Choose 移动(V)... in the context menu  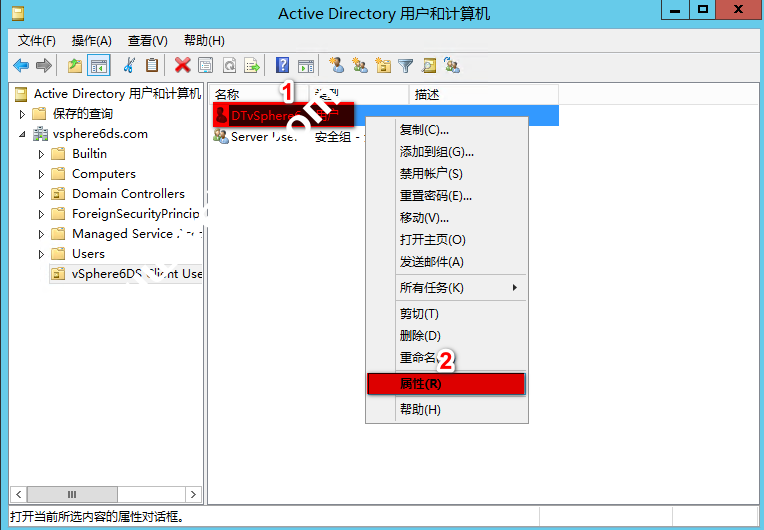pos(447,217)
